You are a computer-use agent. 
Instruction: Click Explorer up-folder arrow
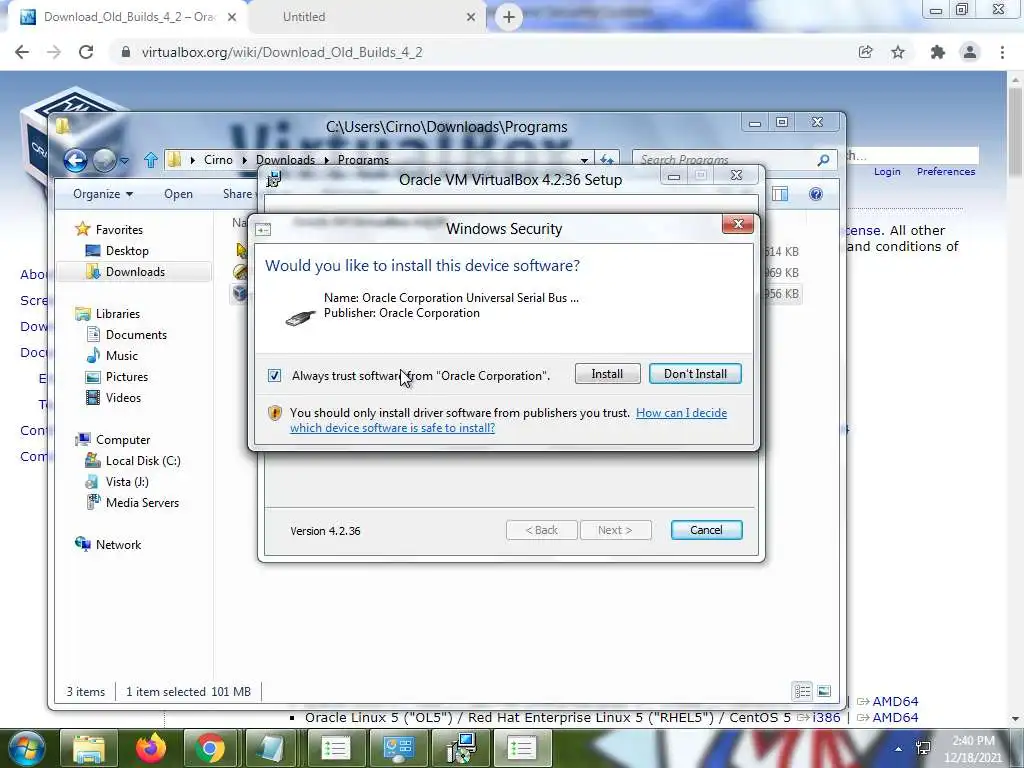click(x=150, y=160)
